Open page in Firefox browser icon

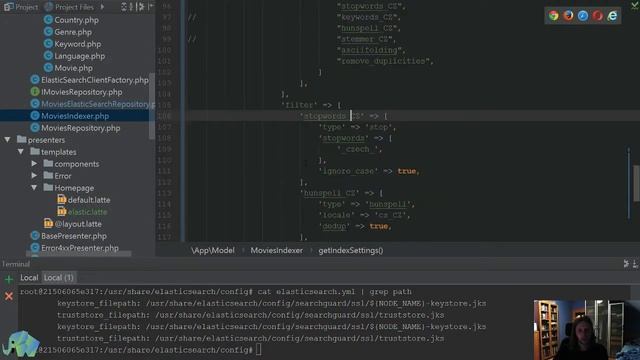coord(568,16)
